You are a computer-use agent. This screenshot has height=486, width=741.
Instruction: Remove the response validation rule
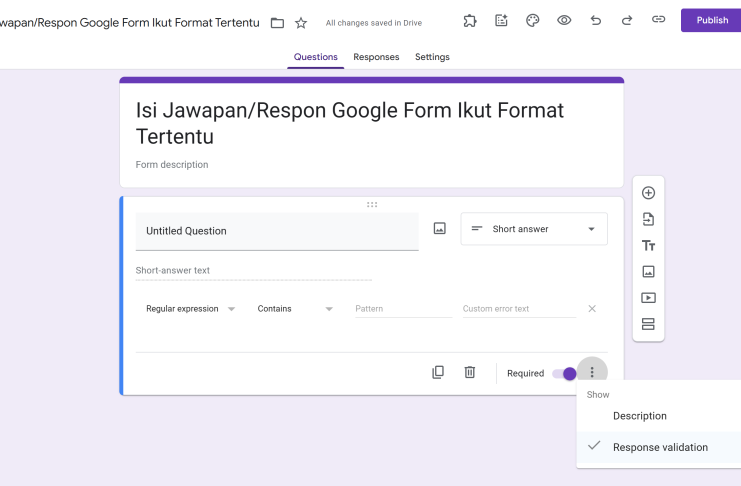pos(592,309)
